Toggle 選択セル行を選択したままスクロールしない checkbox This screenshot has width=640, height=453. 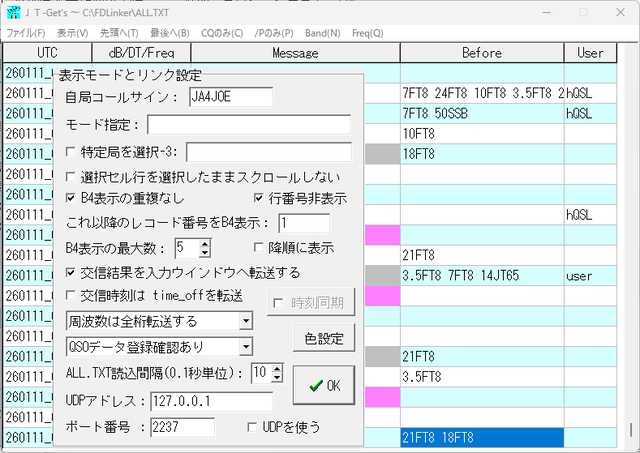tap(71, 177)
